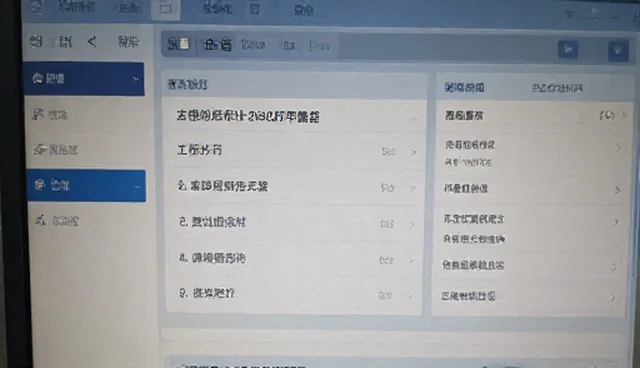Click the highlighted square icon in the top title bar

pos(165,9)
